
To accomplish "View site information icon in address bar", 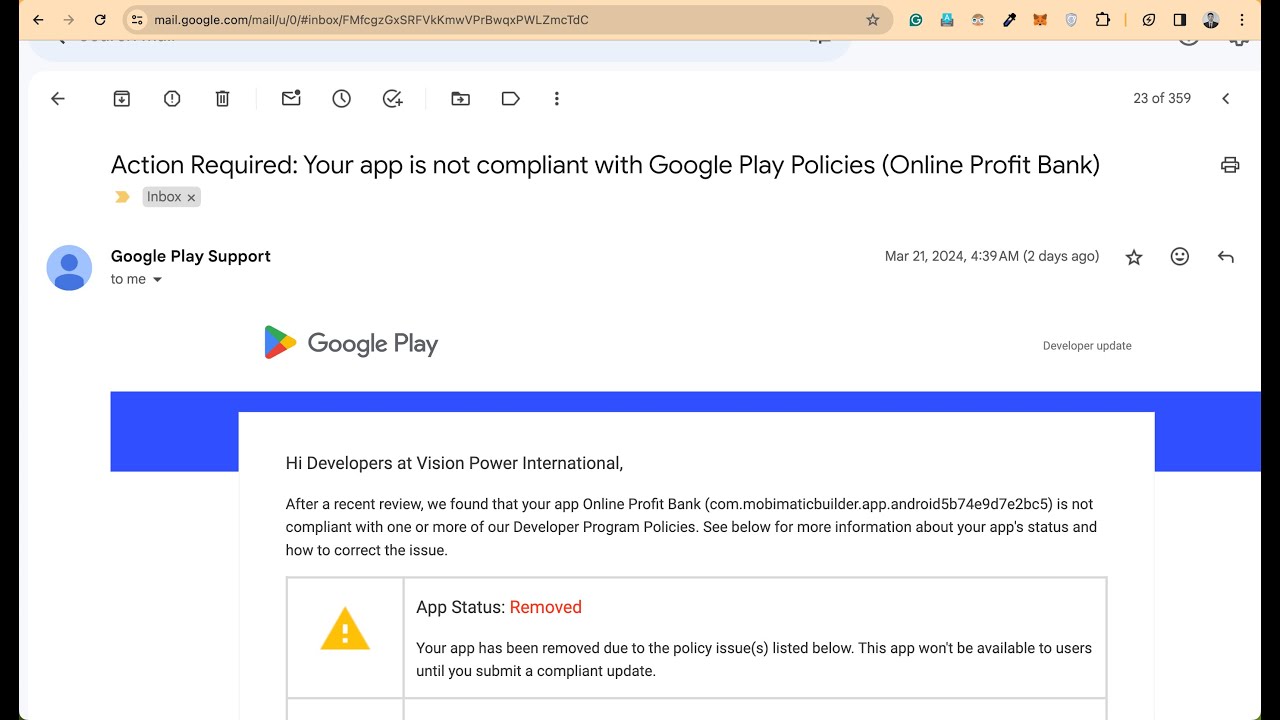I will coord(138,19).
